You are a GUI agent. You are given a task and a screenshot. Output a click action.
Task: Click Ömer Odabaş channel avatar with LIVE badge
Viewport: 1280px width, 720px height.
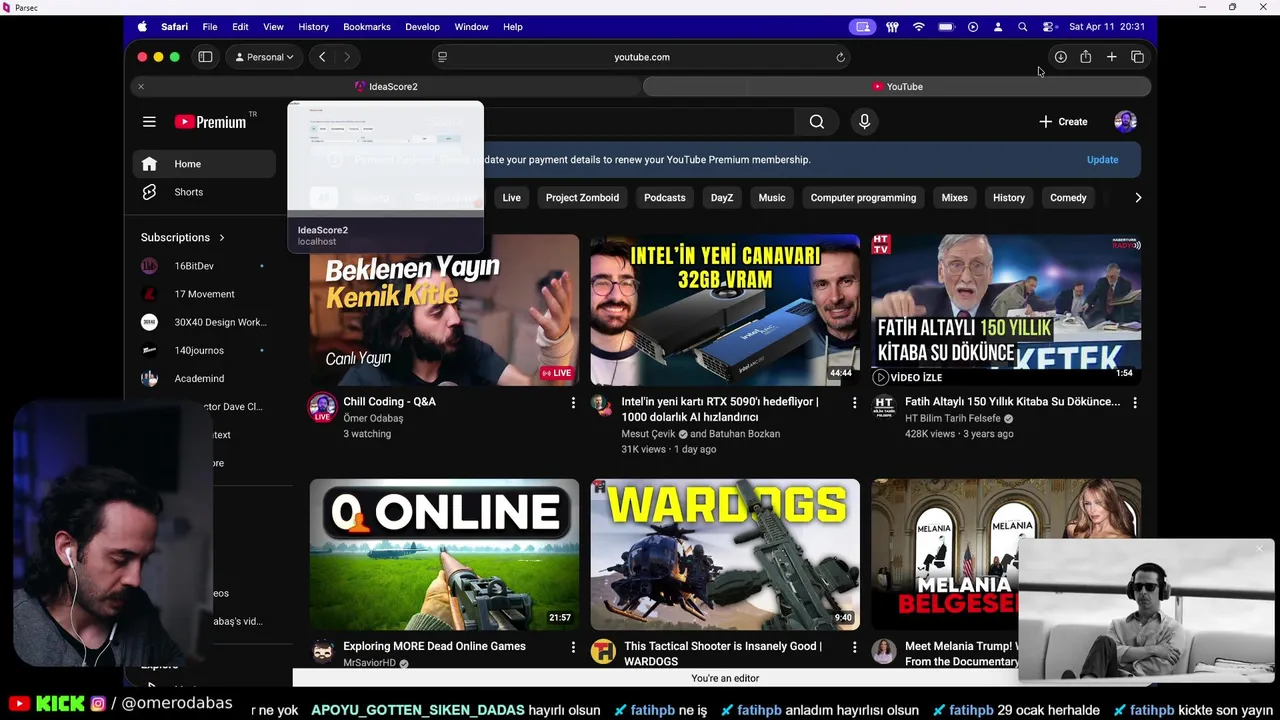pos(322,407)
